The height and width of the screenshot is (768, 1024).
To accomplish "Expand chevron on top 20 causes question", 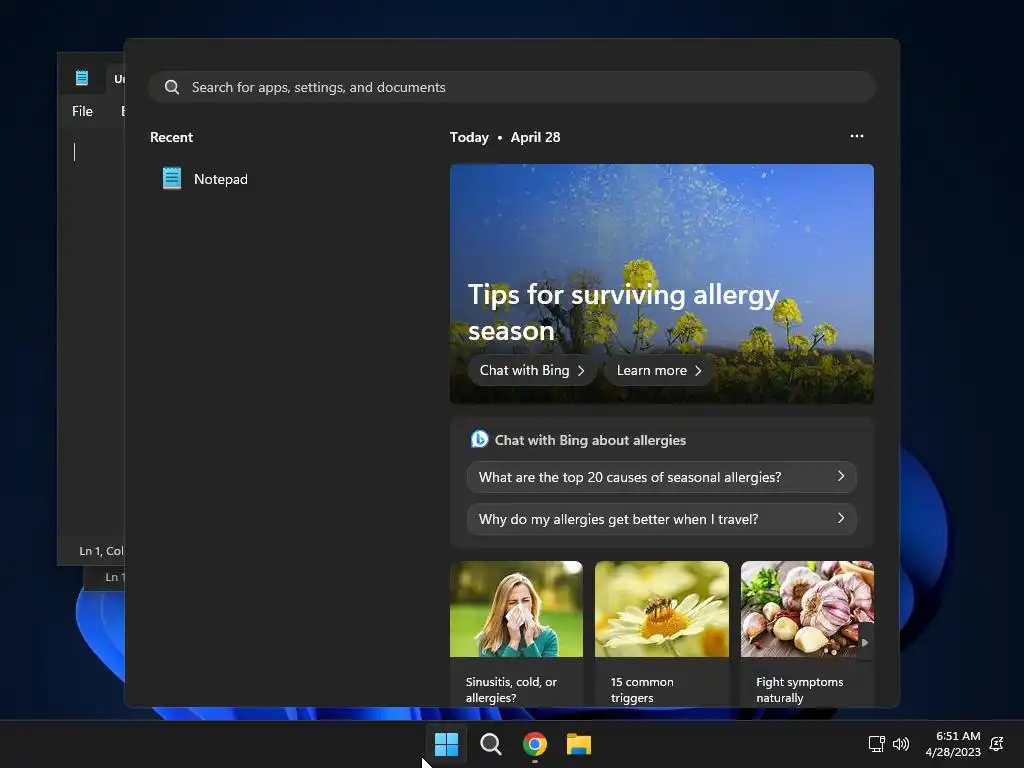I will [x=841, y=477].
